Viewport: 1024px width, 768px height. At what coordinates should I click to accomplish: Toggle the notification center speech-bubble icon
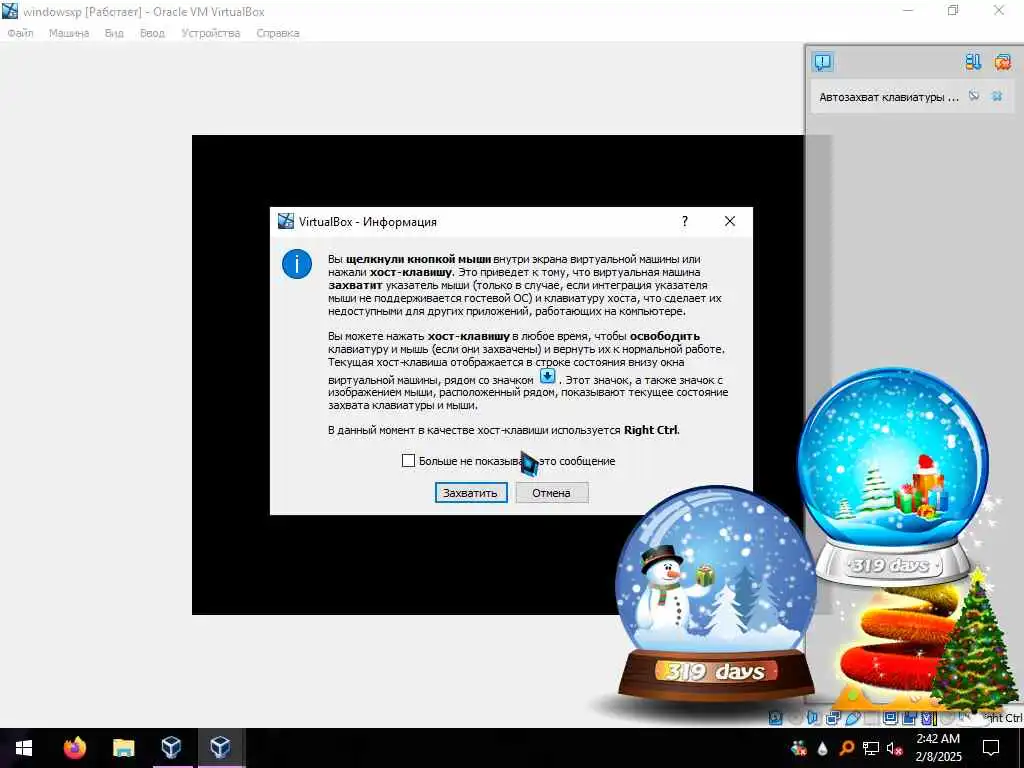(823, 62)
